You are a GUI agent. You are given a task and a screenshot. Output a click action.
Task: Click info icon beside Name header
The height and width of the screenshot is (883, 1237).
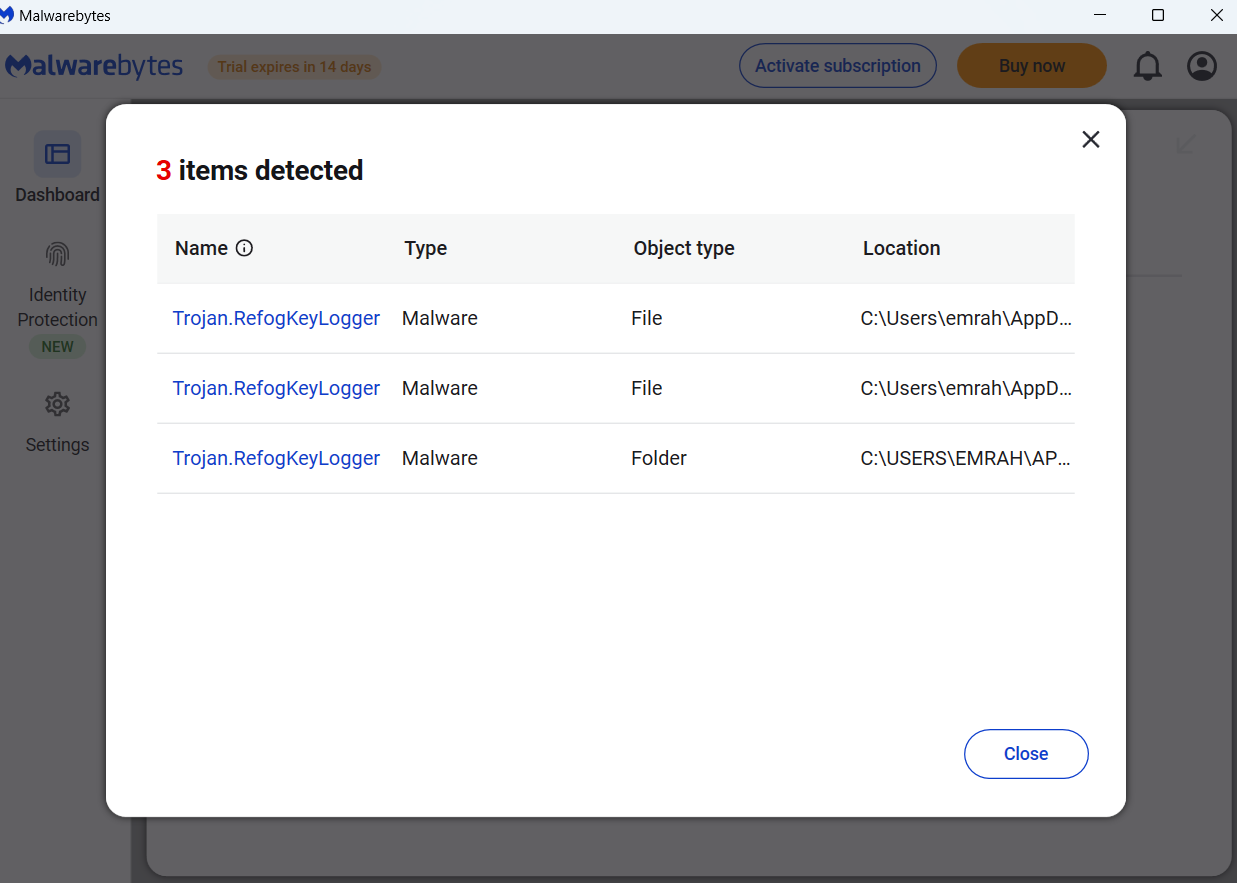point(244,248)
